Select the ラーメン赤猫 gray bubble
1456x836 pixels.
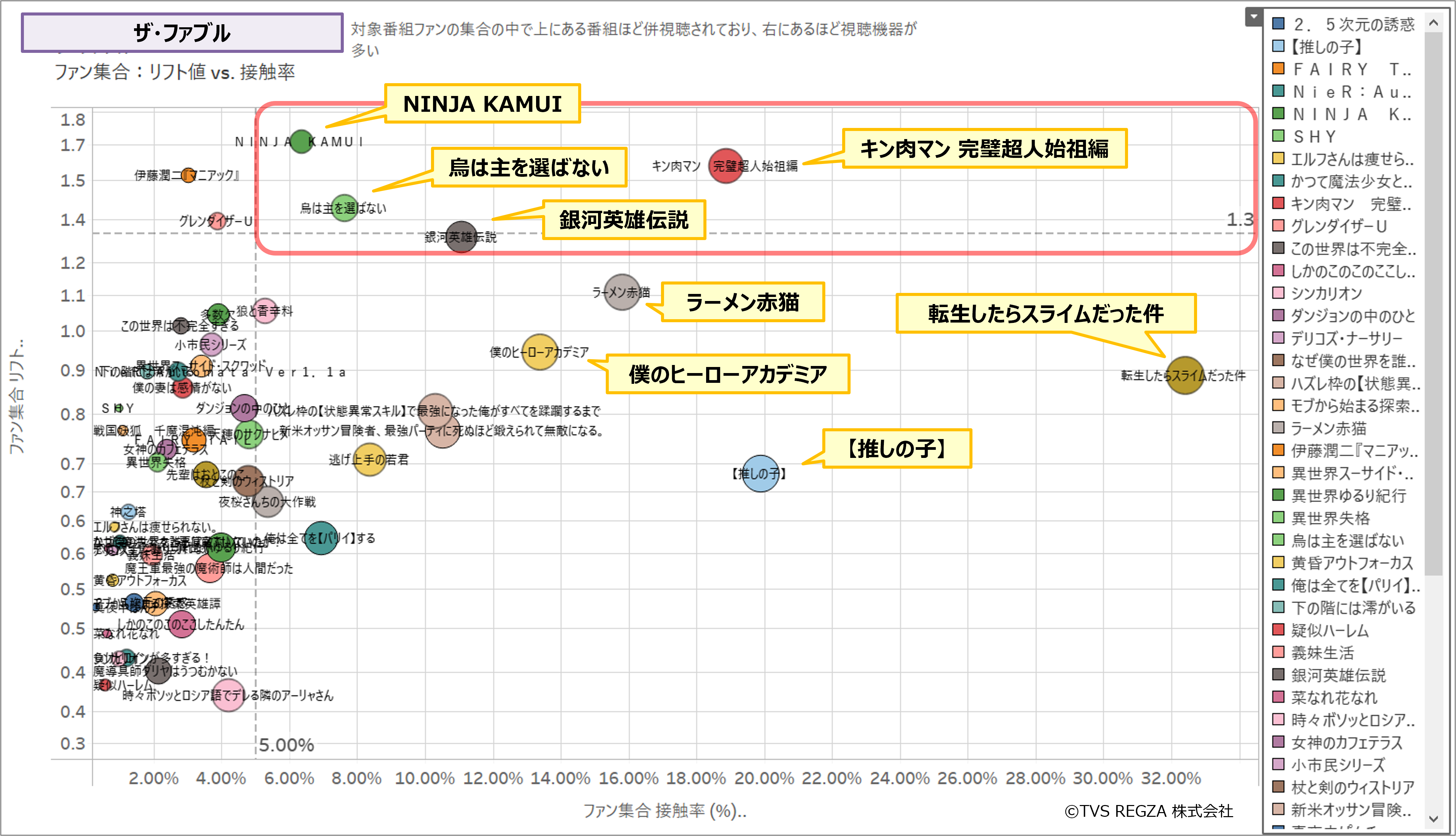tap(622, 292)
